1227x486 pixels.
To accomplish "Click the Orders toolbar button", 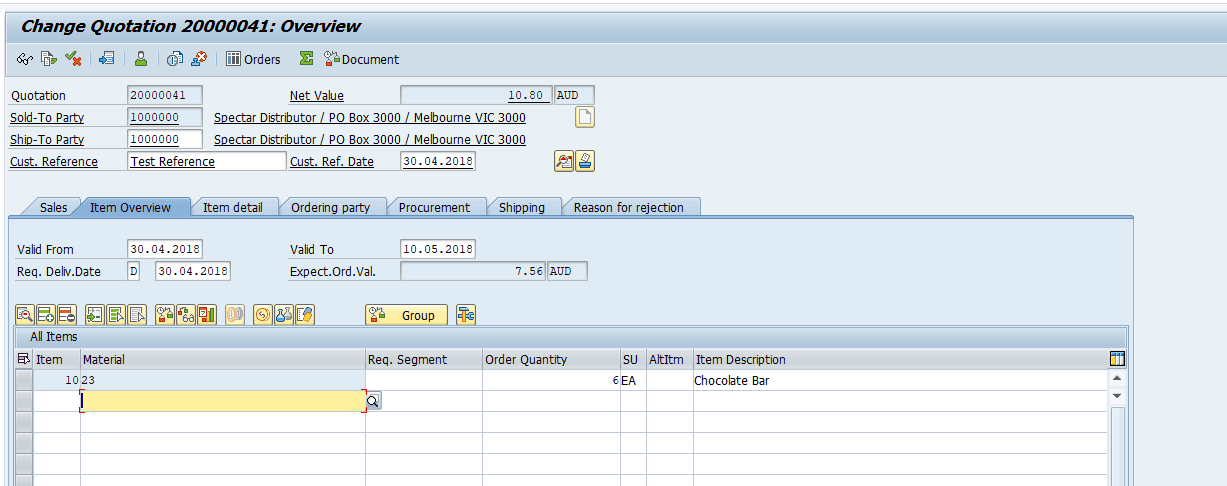I will (x=253, y=59).
